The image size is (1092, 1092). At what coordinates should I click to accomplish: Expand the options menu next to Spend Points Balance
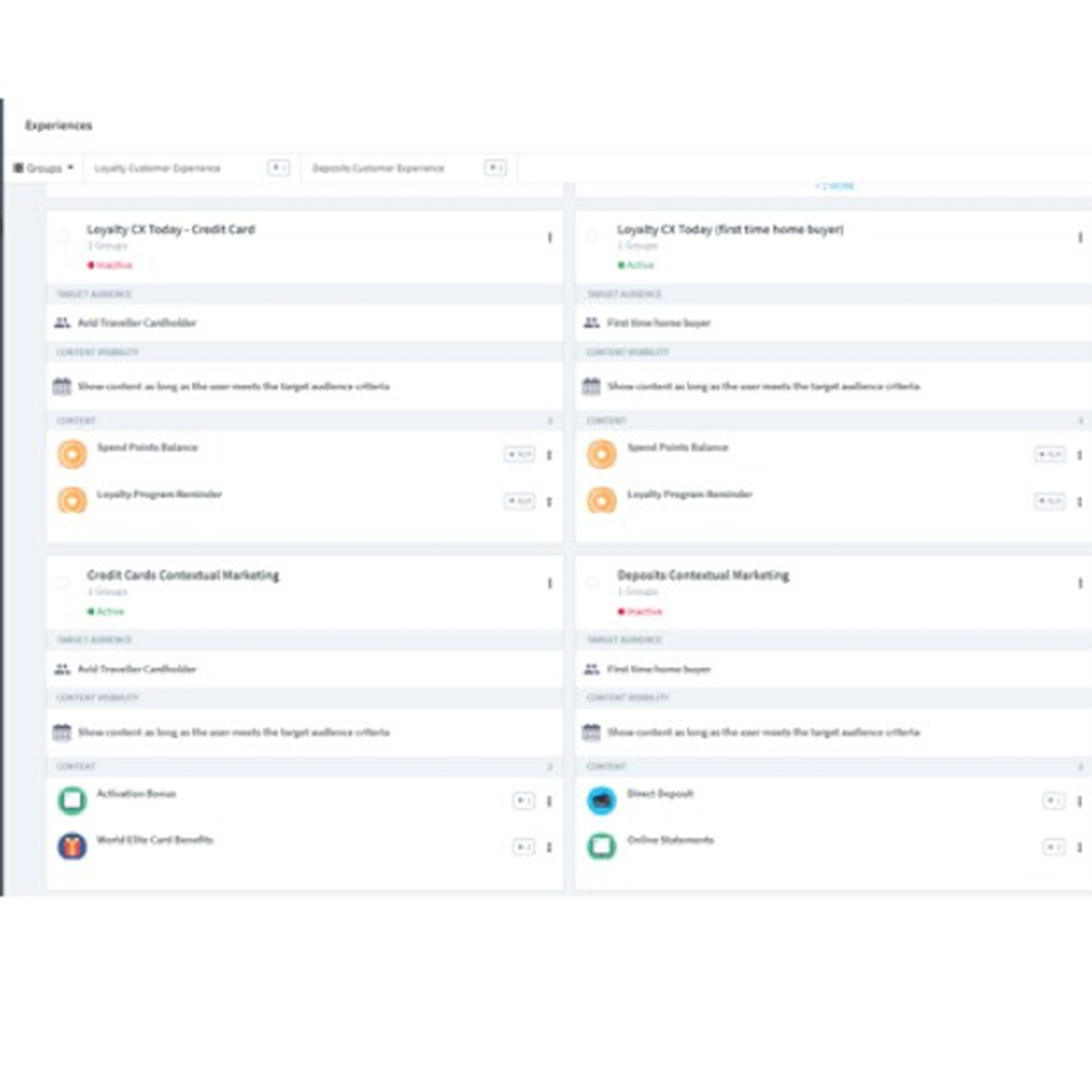point(548,453)
